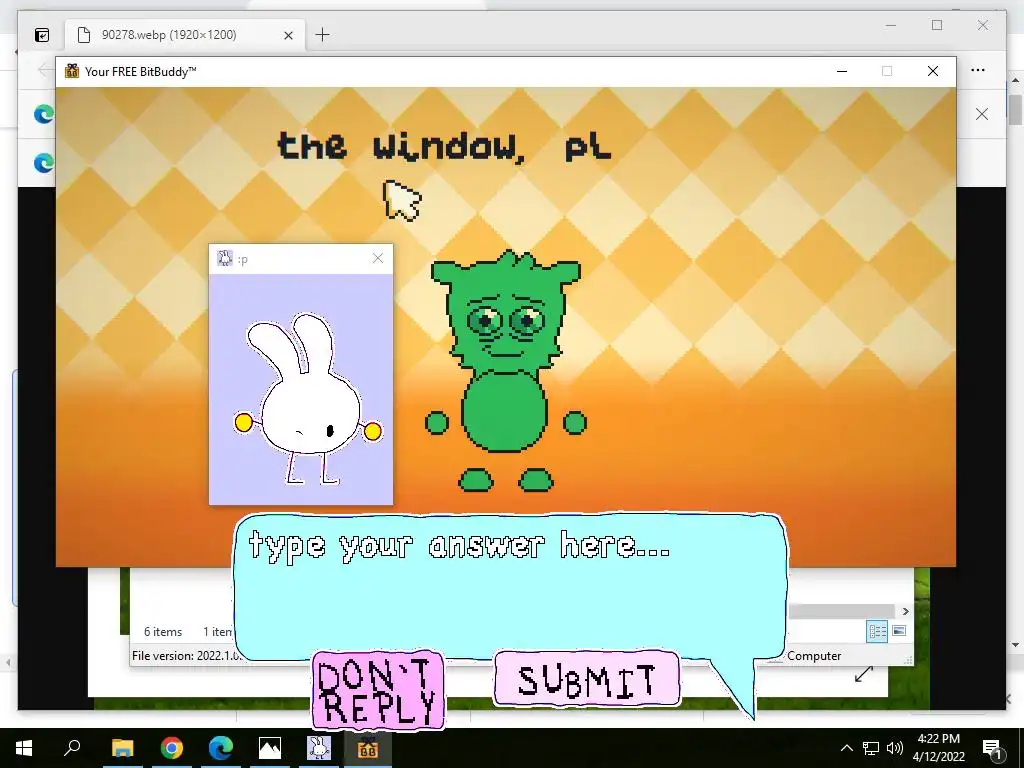Close the small ':p' rabbit window

[377, 259]
